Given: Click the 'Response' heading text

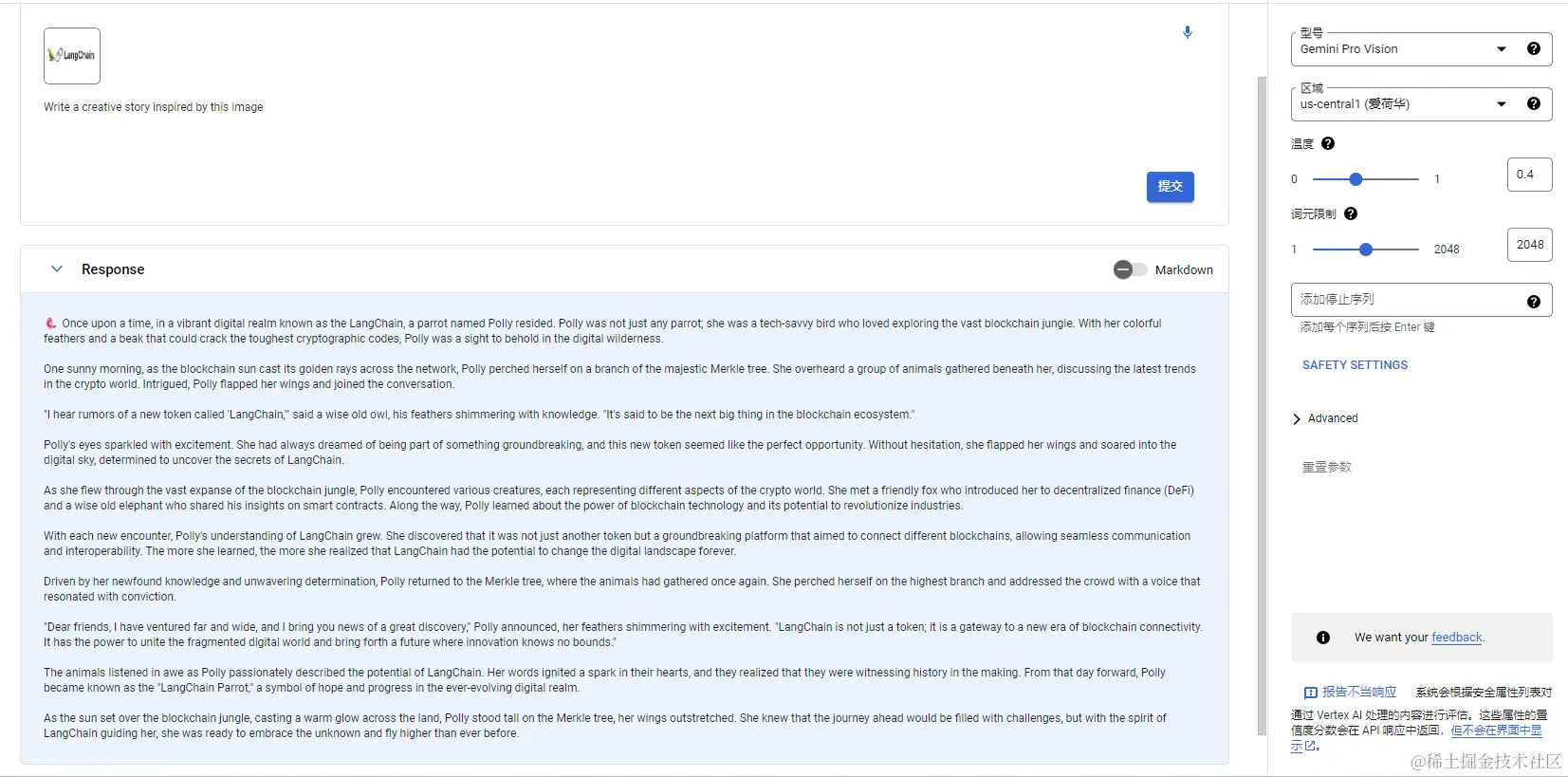Looking at the screenshot, I should (113, 269).
